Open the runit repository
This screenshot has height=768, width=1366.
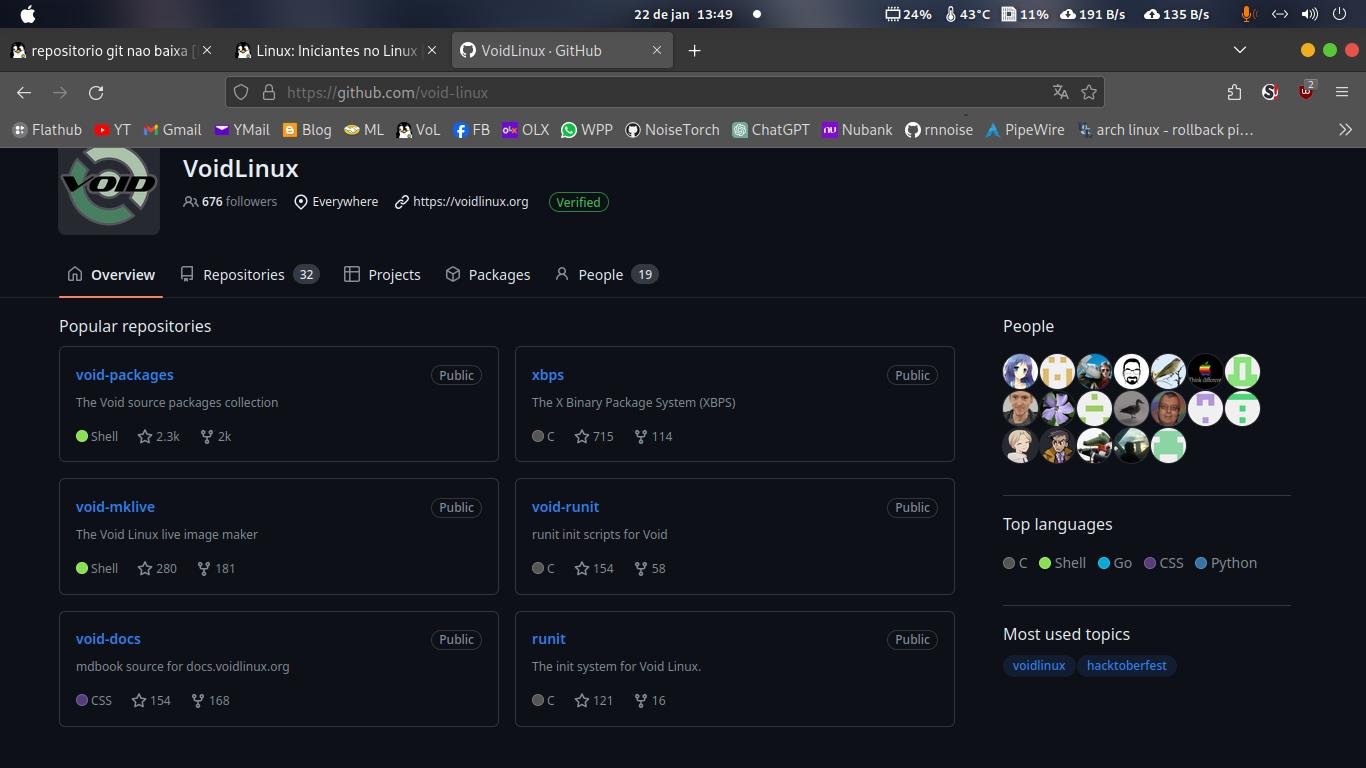(549, 638)
